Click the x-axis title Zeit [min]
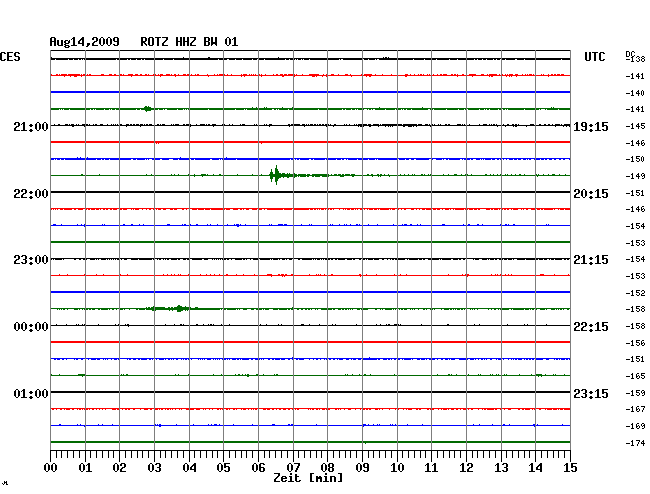 click(308, 478)
